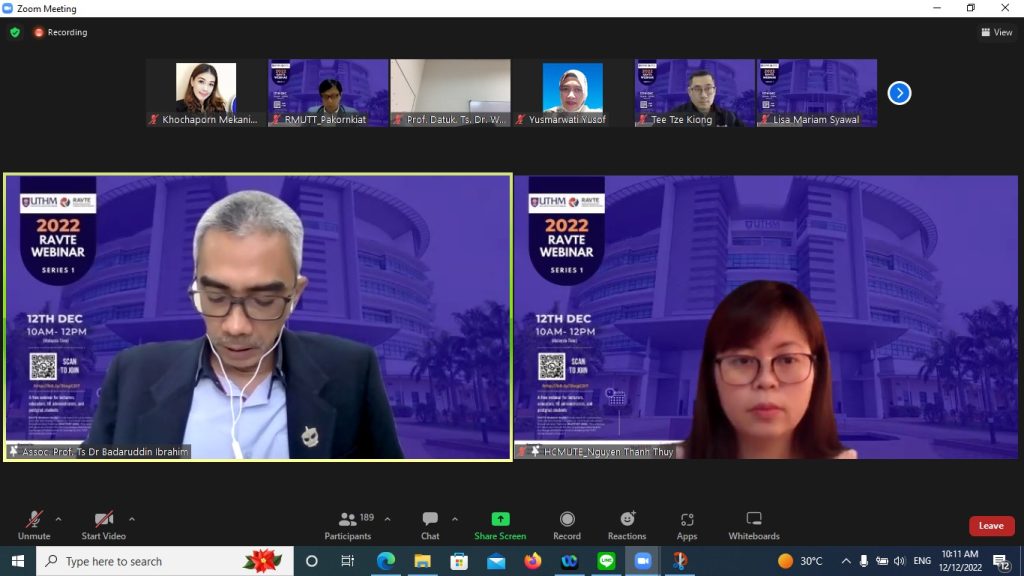Click the red Leave button
This screenshot has height=576, width=1024.
click(991, 526)
